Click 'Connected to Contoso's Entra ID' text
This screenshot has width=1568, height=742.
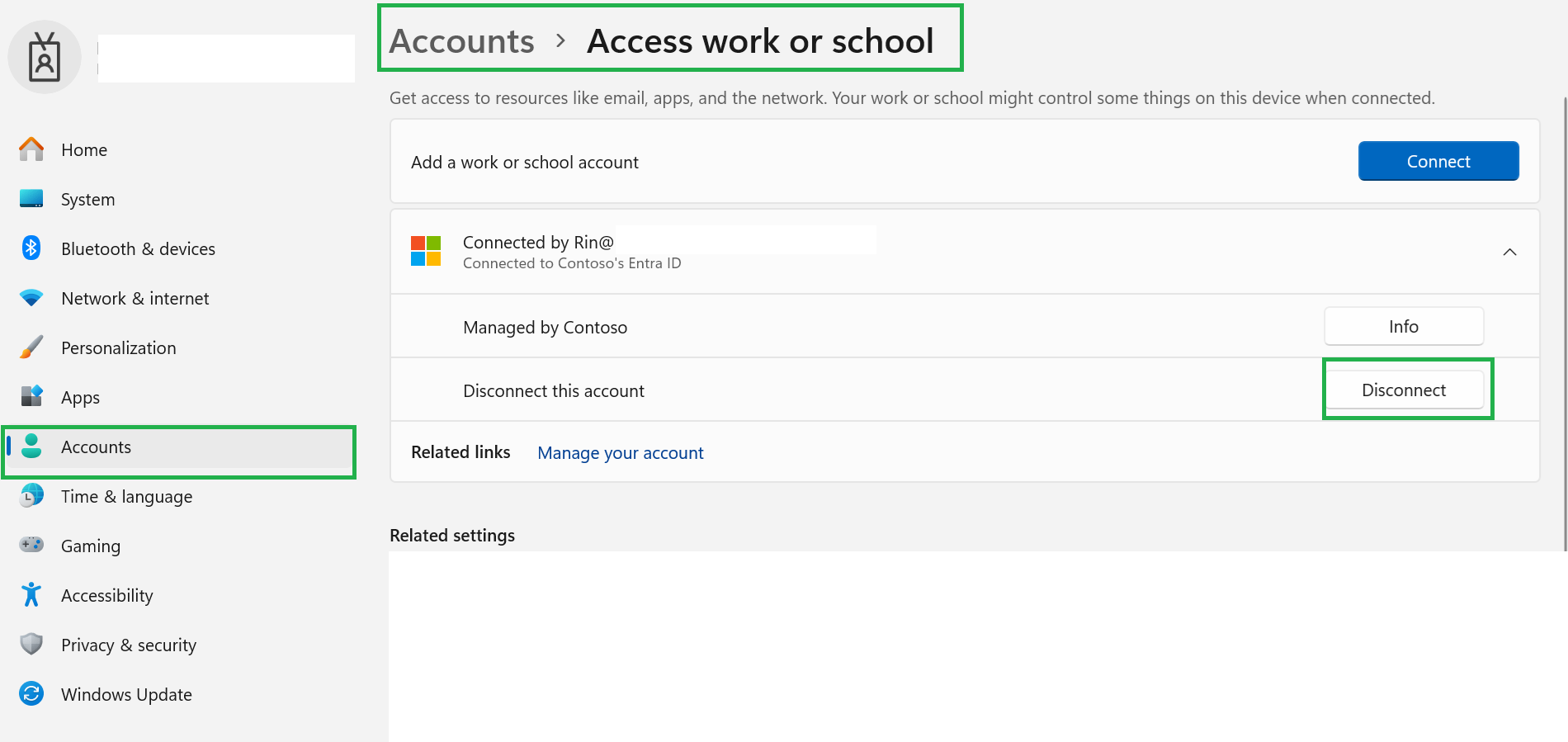[x=572, y=262]
